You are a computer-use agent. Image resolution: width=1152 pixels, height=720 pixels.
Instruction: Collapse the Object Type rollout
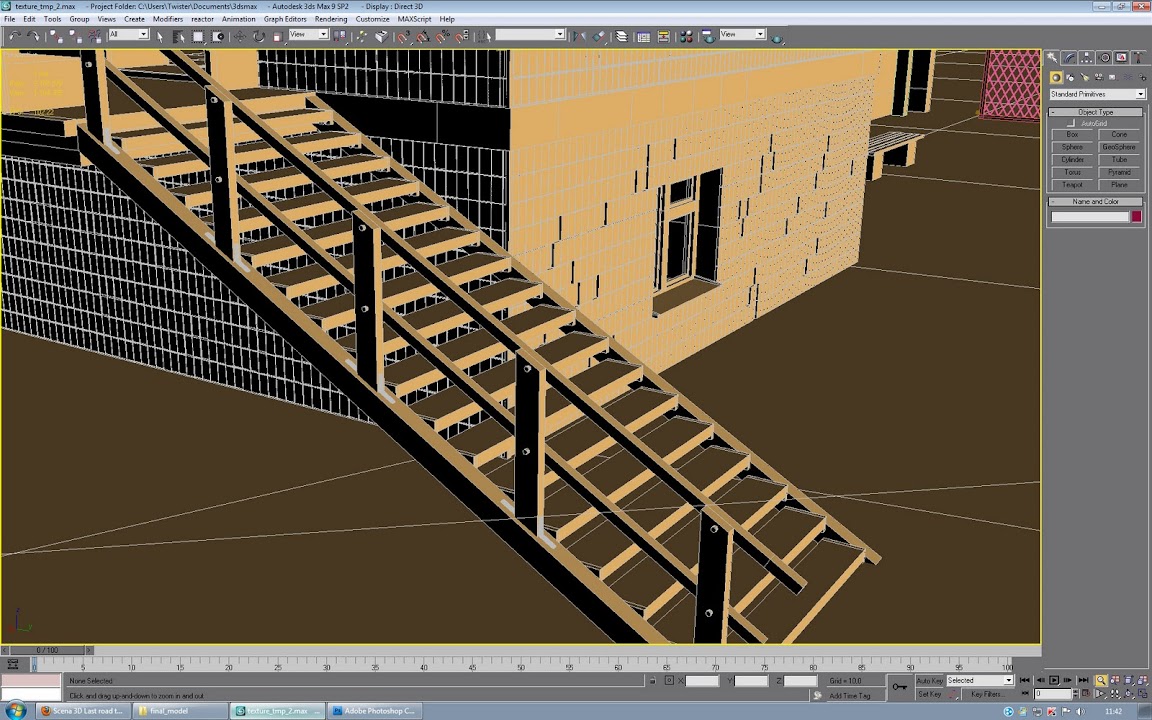click(1095, 112)
